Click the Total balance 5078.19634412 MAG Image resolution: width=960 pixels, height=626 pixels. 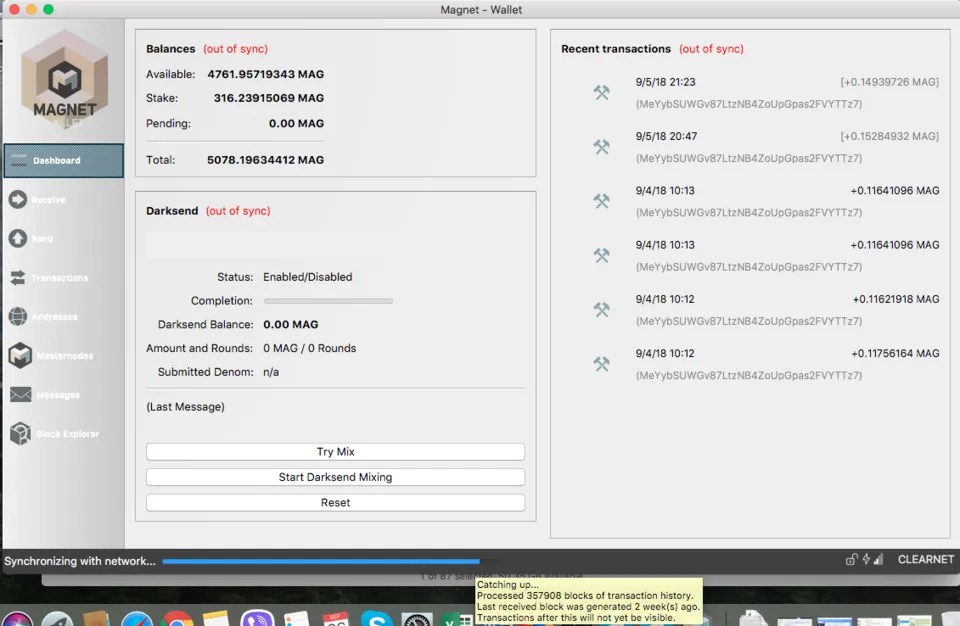click(266, 160)
